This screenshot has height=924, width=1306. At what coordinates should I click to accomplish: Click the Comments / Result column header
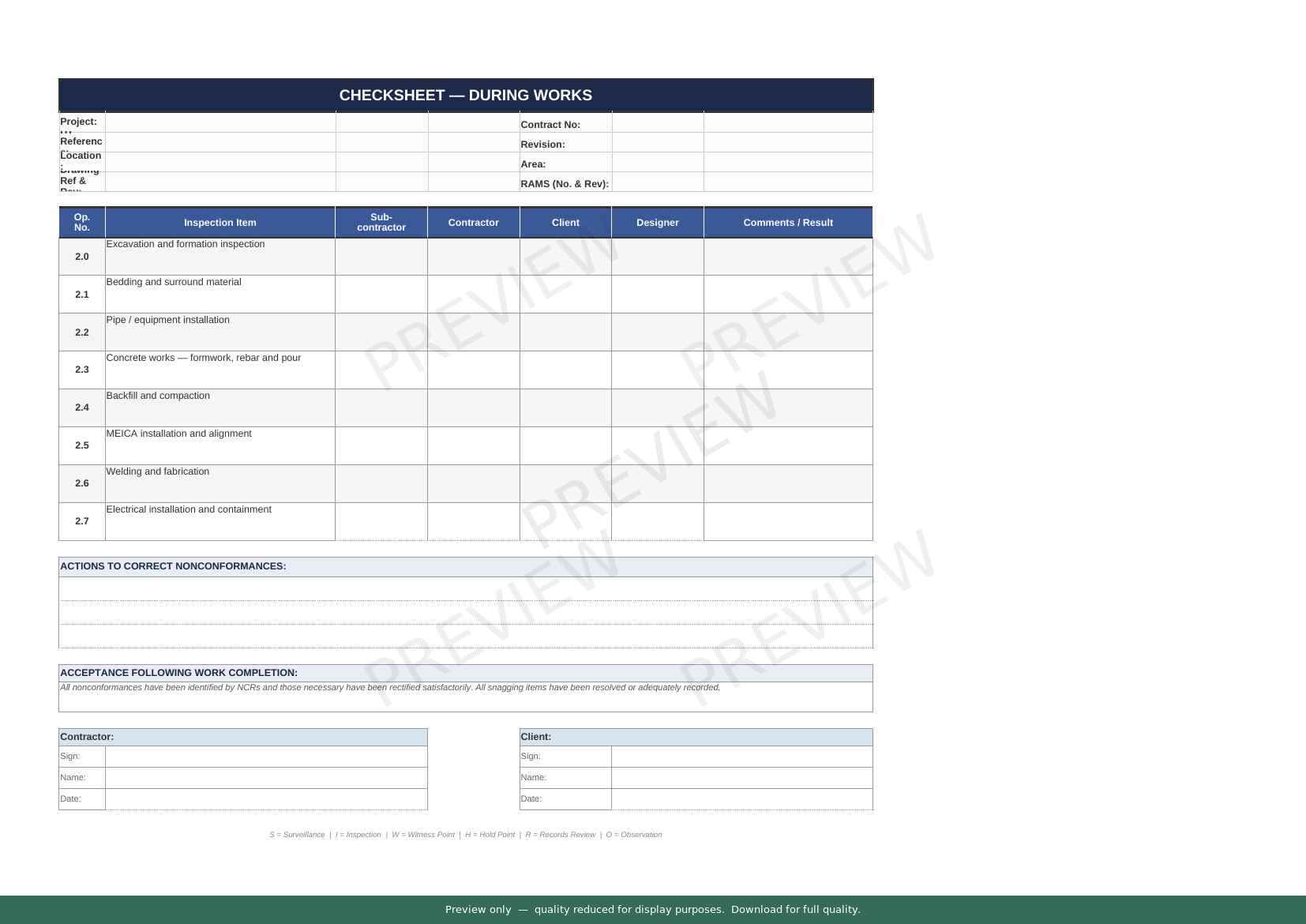coord(787,223)
